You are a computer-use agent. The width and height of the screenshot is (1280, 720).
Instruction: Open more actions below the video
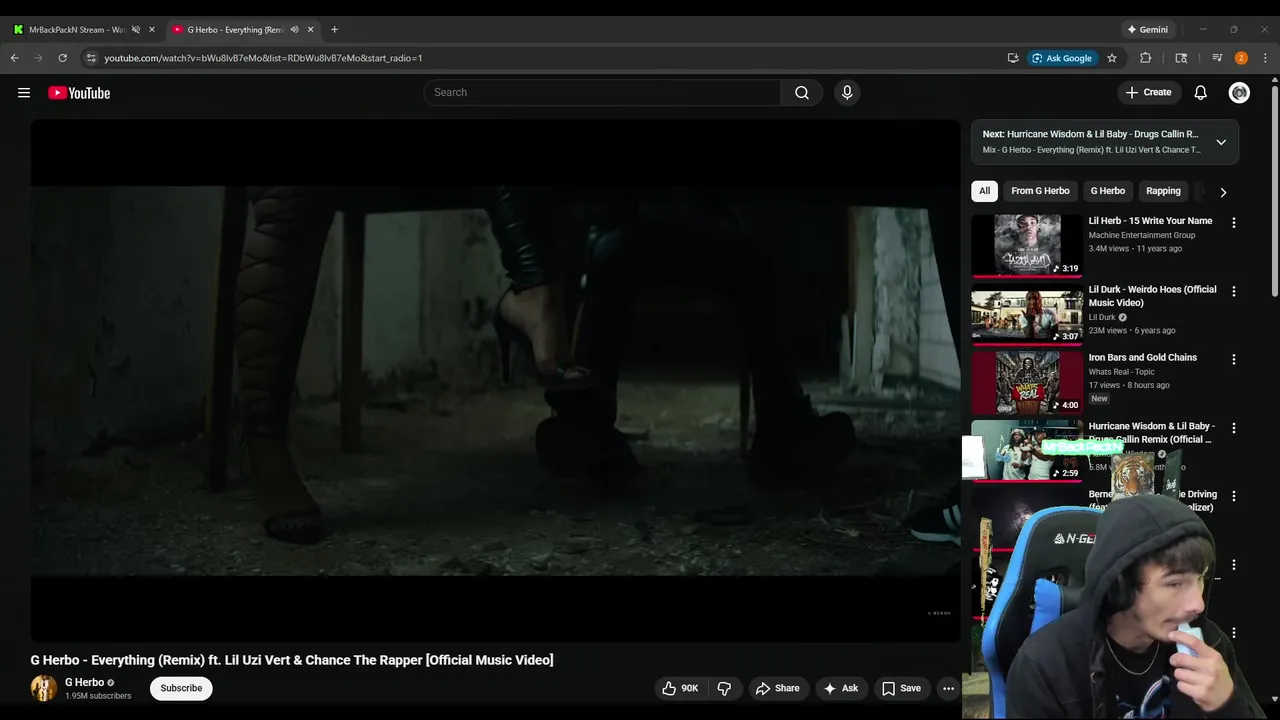(x=948, y=688)
